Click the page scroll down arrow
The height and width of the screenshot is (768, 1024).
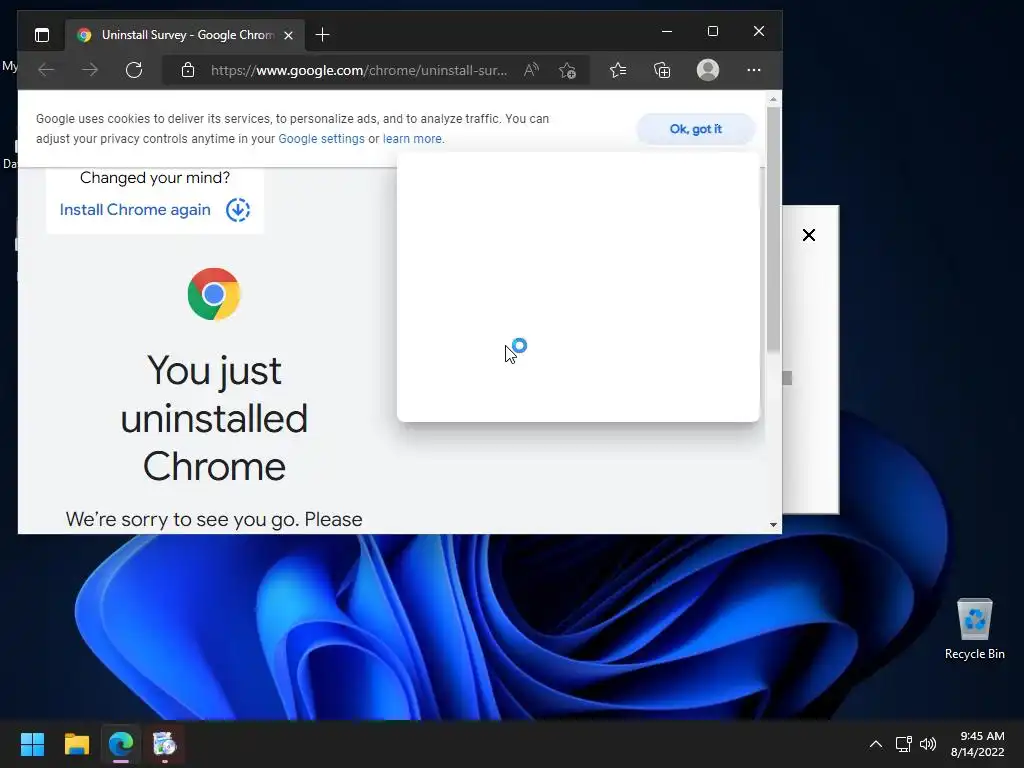coord(773,524)
